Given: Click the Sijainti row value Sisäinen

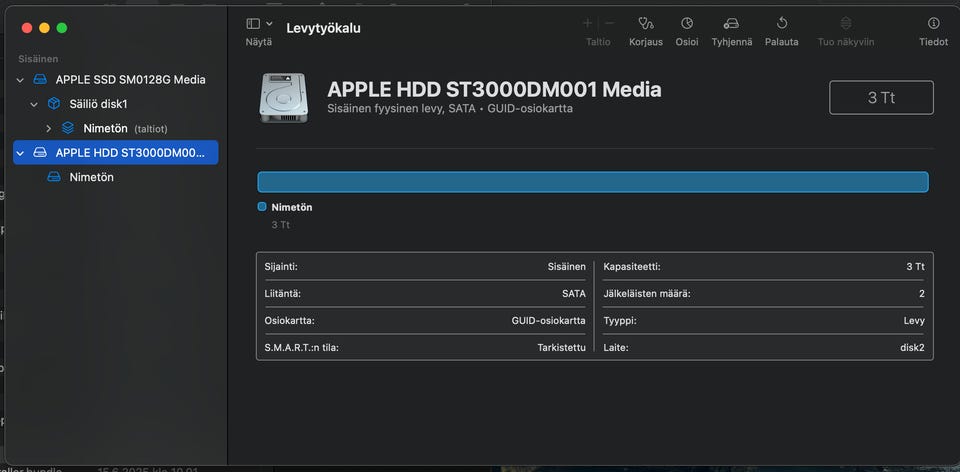Looking at the screenshot, I should 566,267.
